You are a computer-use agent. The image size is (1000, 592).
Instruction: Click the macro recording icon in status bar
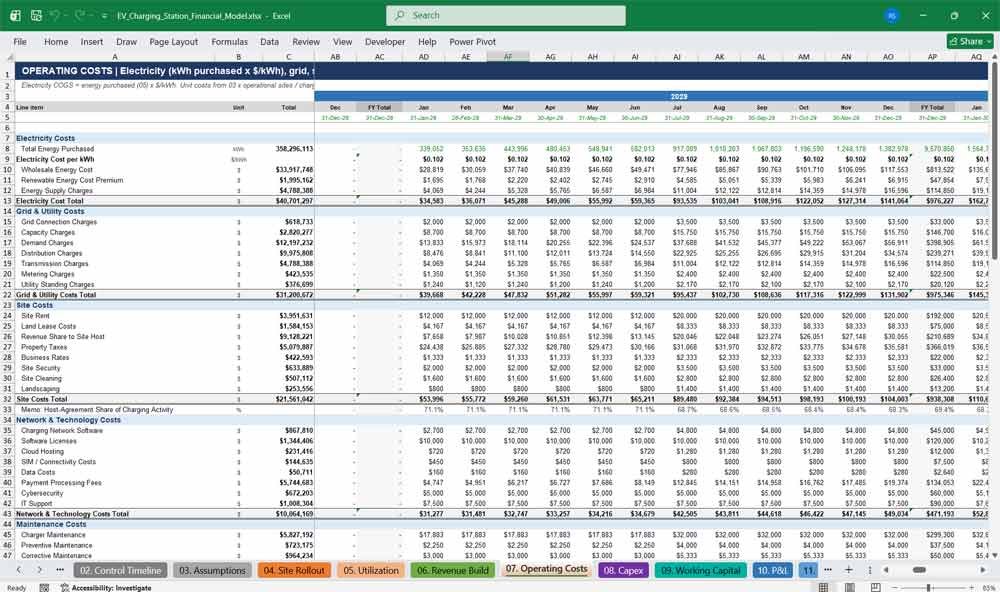(x=44, y=588)
